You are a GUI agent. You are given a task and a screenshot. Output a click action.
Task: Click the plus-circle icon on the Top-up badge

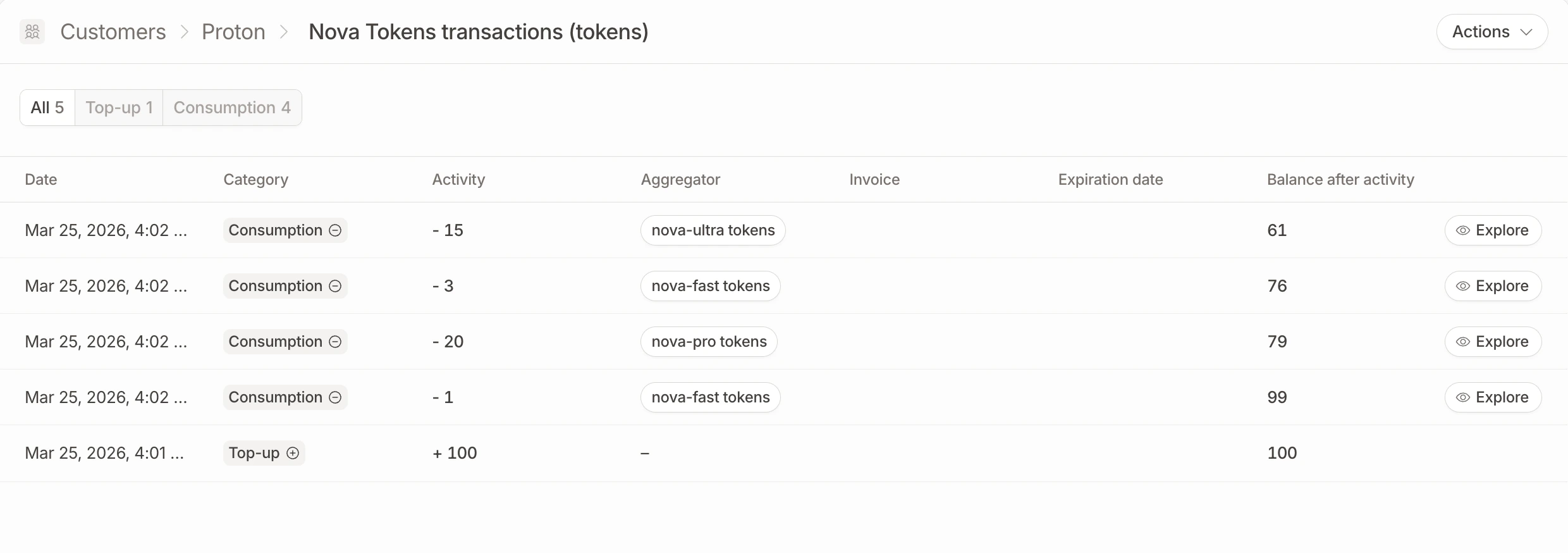293,453
